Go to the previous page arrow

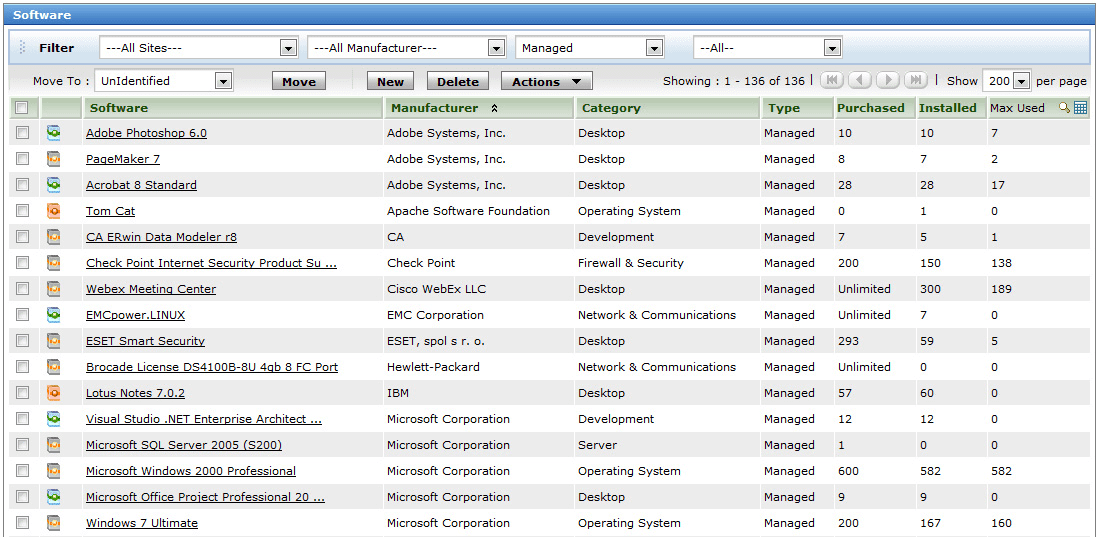tap(859, 80)
